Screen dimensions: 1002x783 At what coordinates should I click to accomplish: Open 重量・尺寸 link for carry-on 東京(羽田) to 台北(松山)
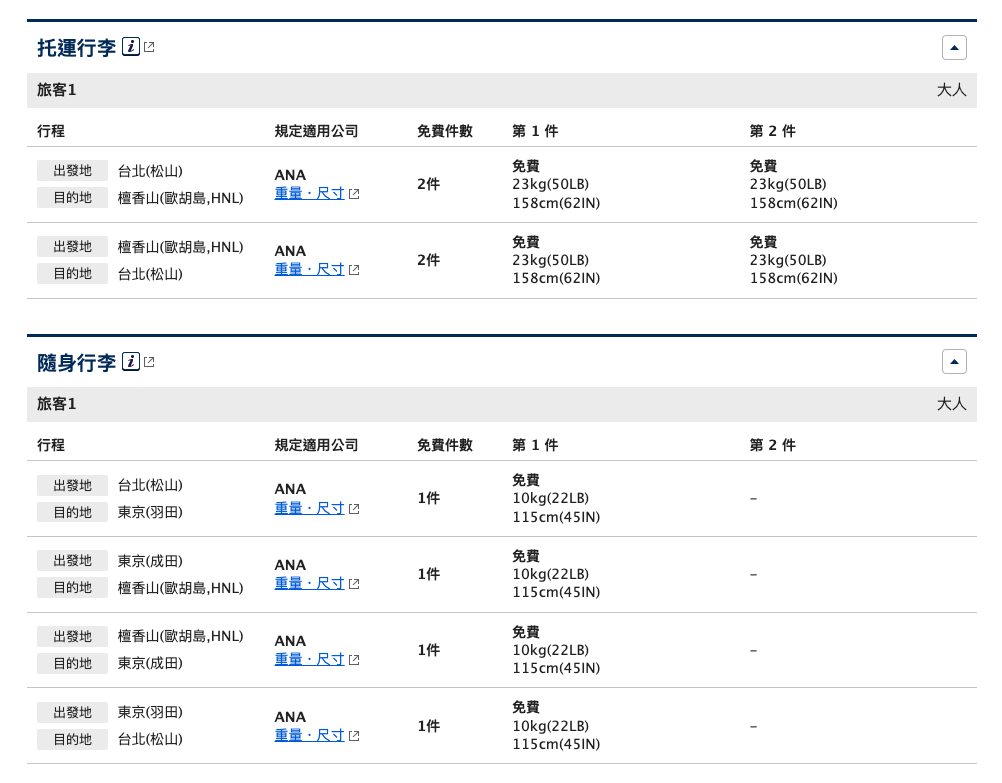309,735
